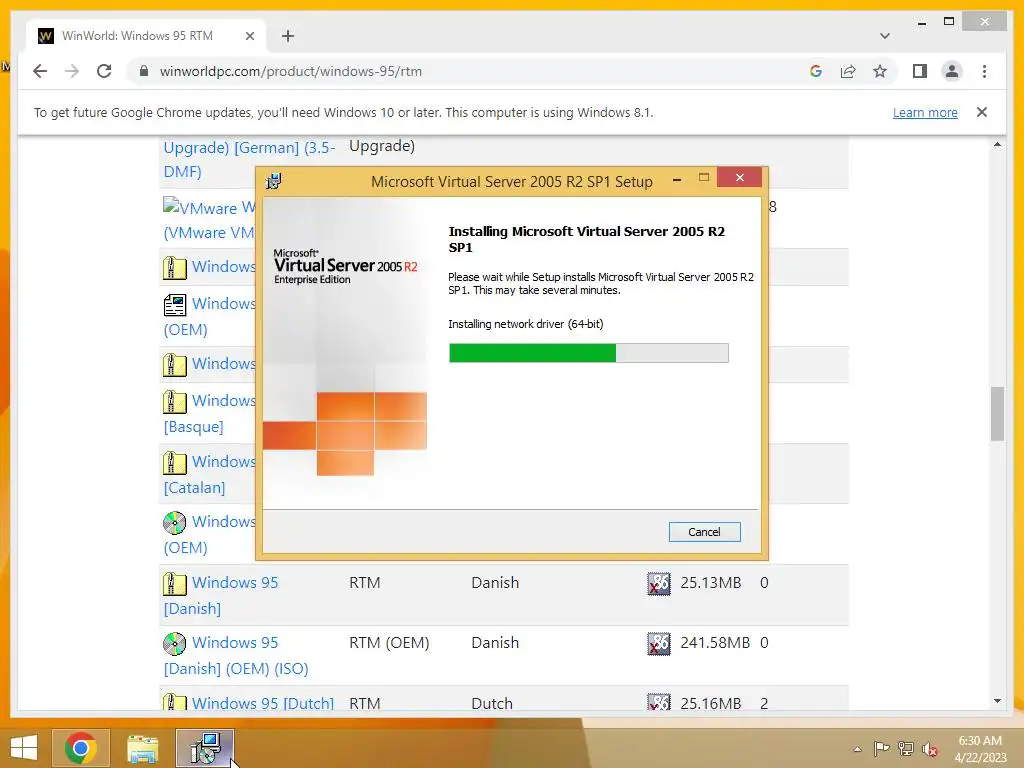Click the installer progress bar
1024x768 pixels.
pyautogui.click(x=588, y=353)
